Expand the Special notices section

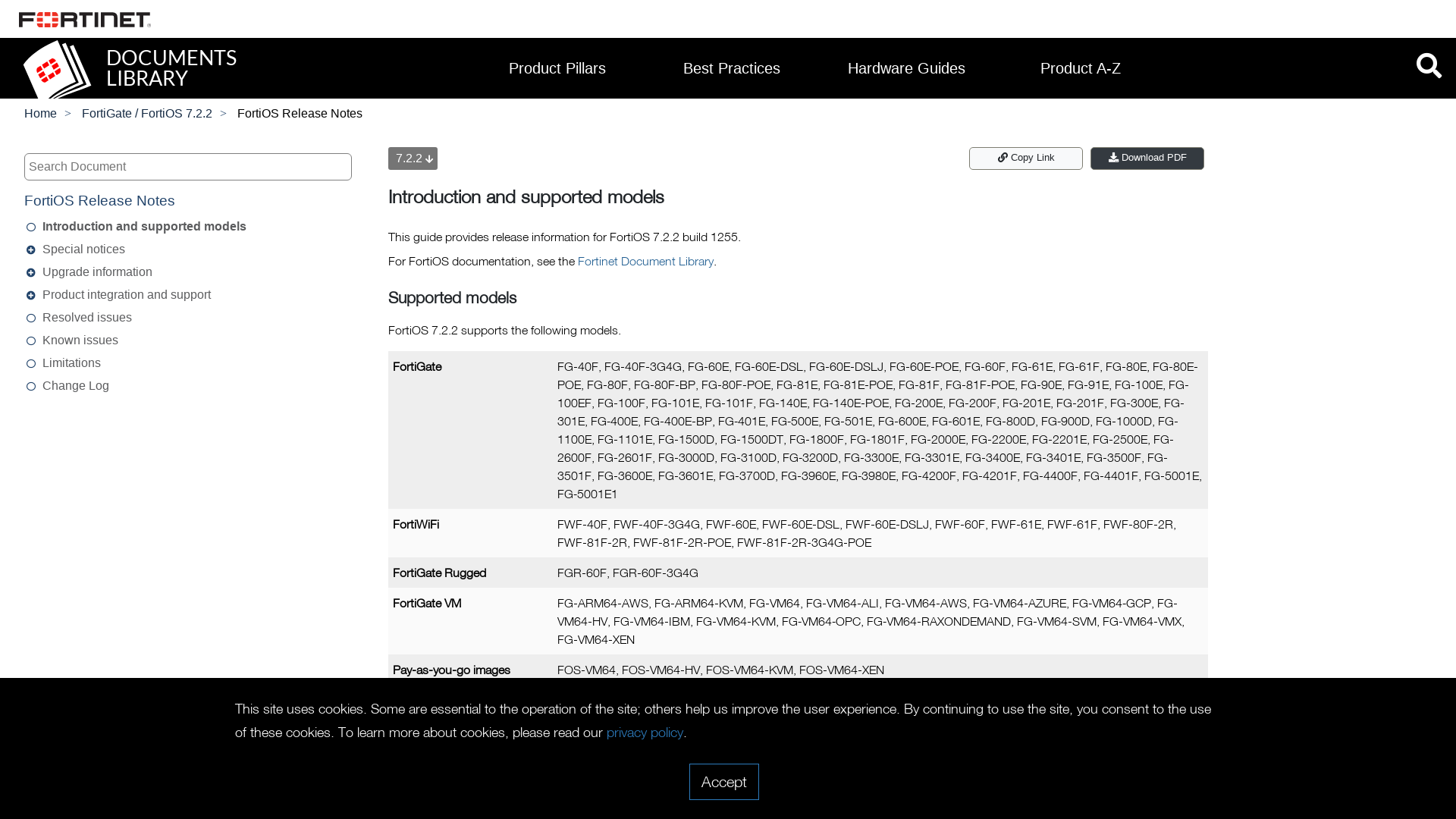[30, 249]
